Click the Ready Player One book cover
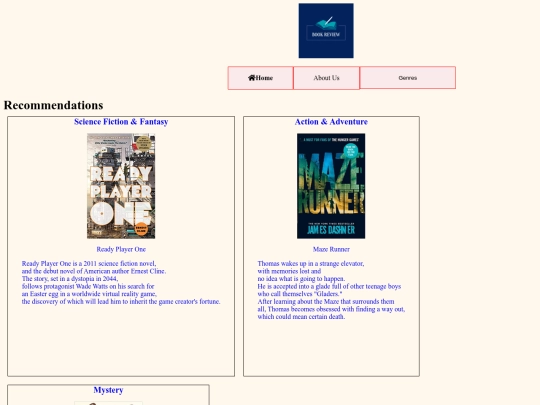 click(121, 186)
